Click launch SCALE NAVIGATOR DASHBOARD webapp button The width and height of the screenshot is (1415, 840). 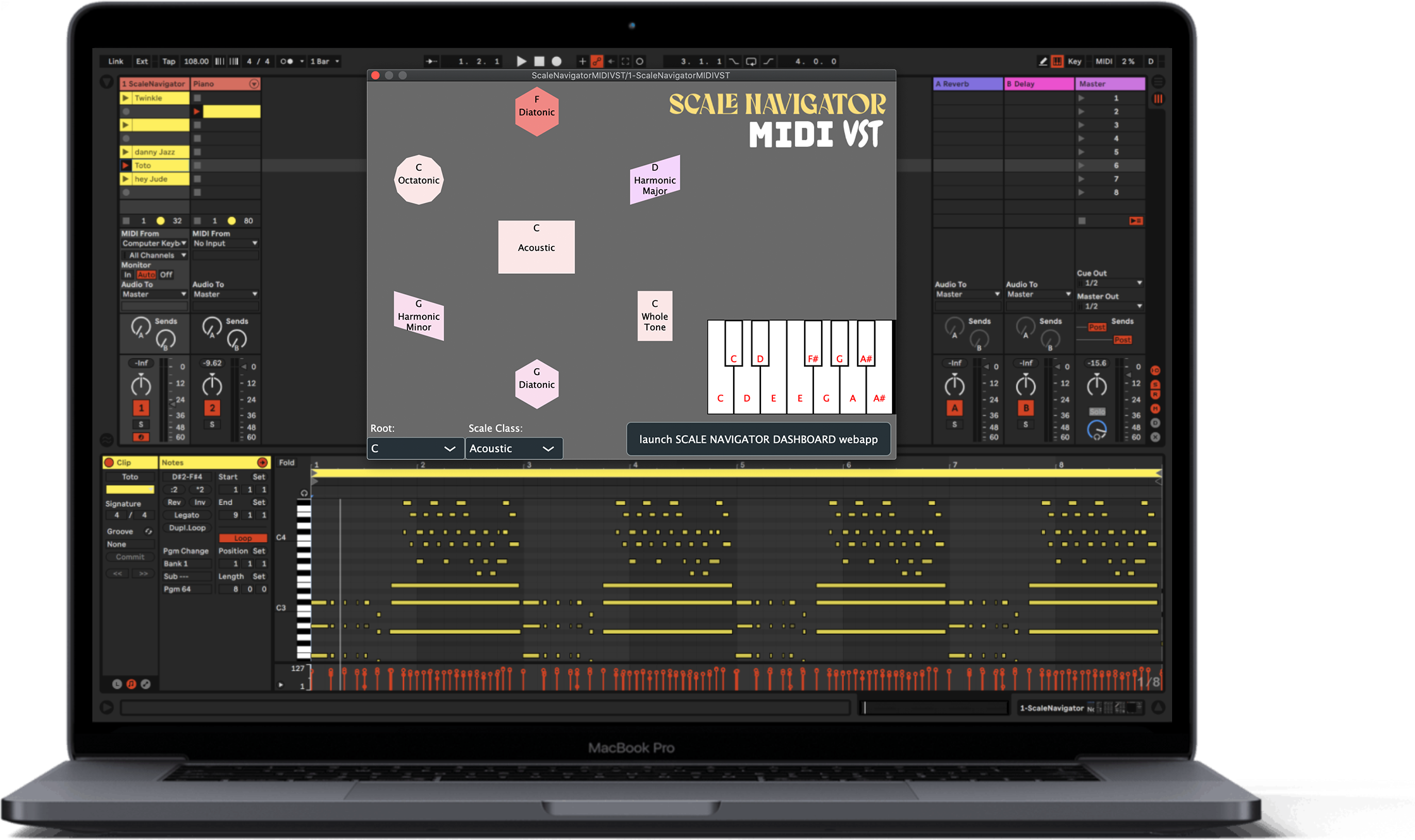tap(758, 439)
